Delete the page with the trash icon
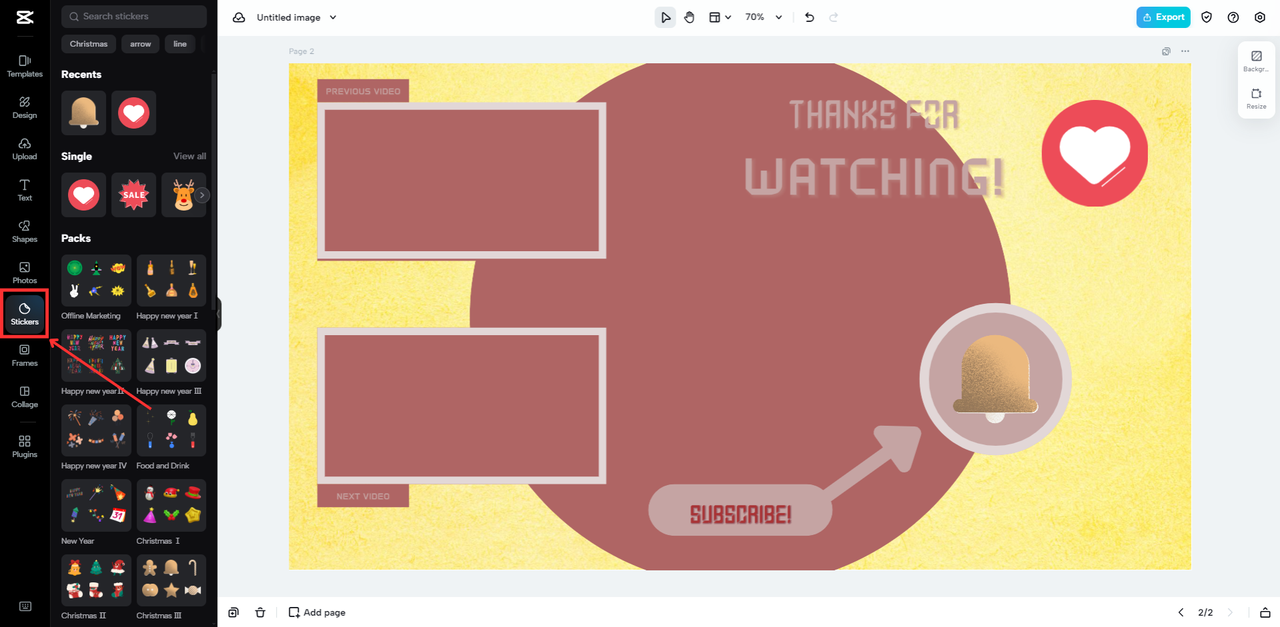 tap(260, 612)
